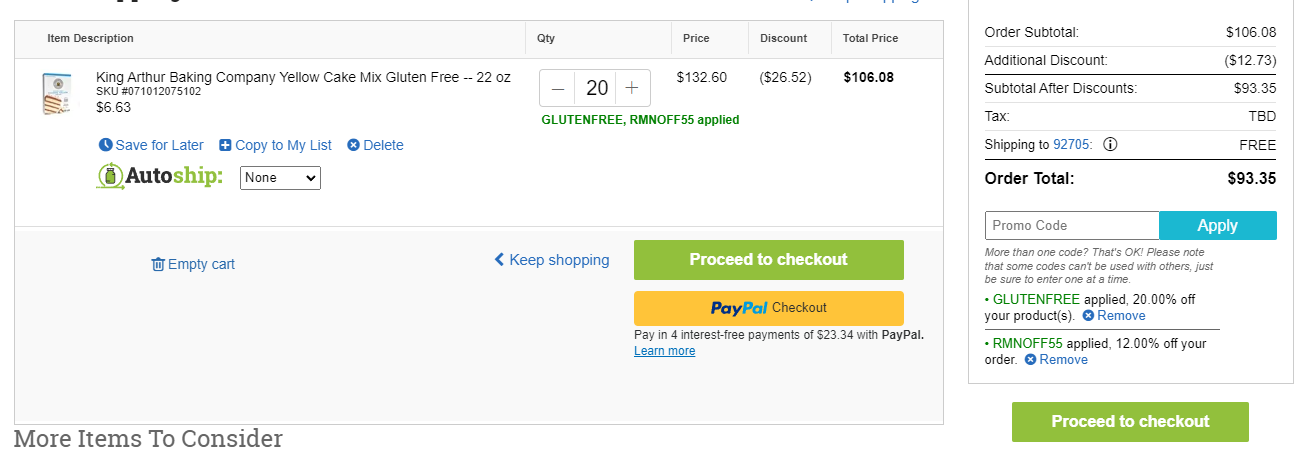
Task: Click the Delete item x icon
Action: coord(353,145)
